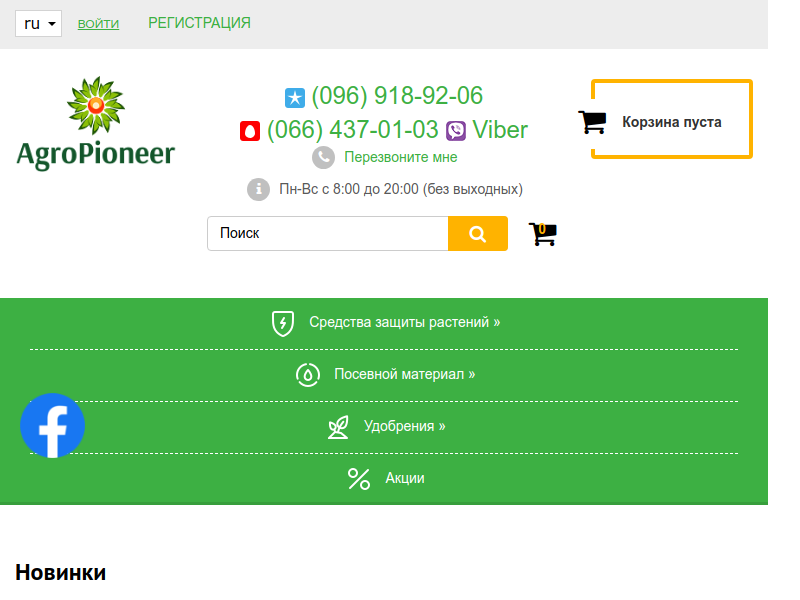800x600 pixels.
Task: Expand the Удобрения menu
Action: coord(405,426)
